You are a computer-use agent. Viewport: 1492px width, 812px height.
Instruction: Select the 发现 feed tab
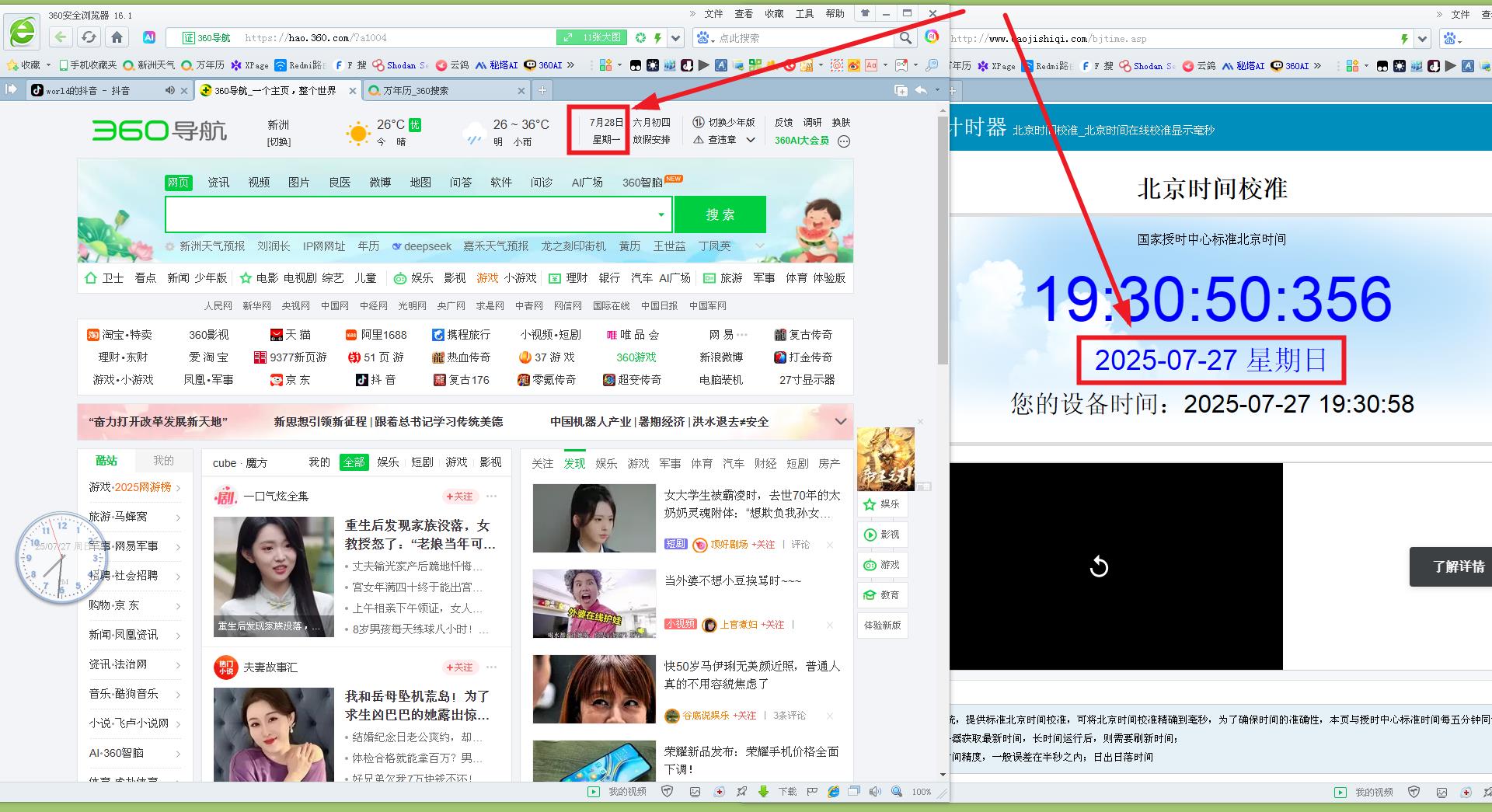pos(574,463)
